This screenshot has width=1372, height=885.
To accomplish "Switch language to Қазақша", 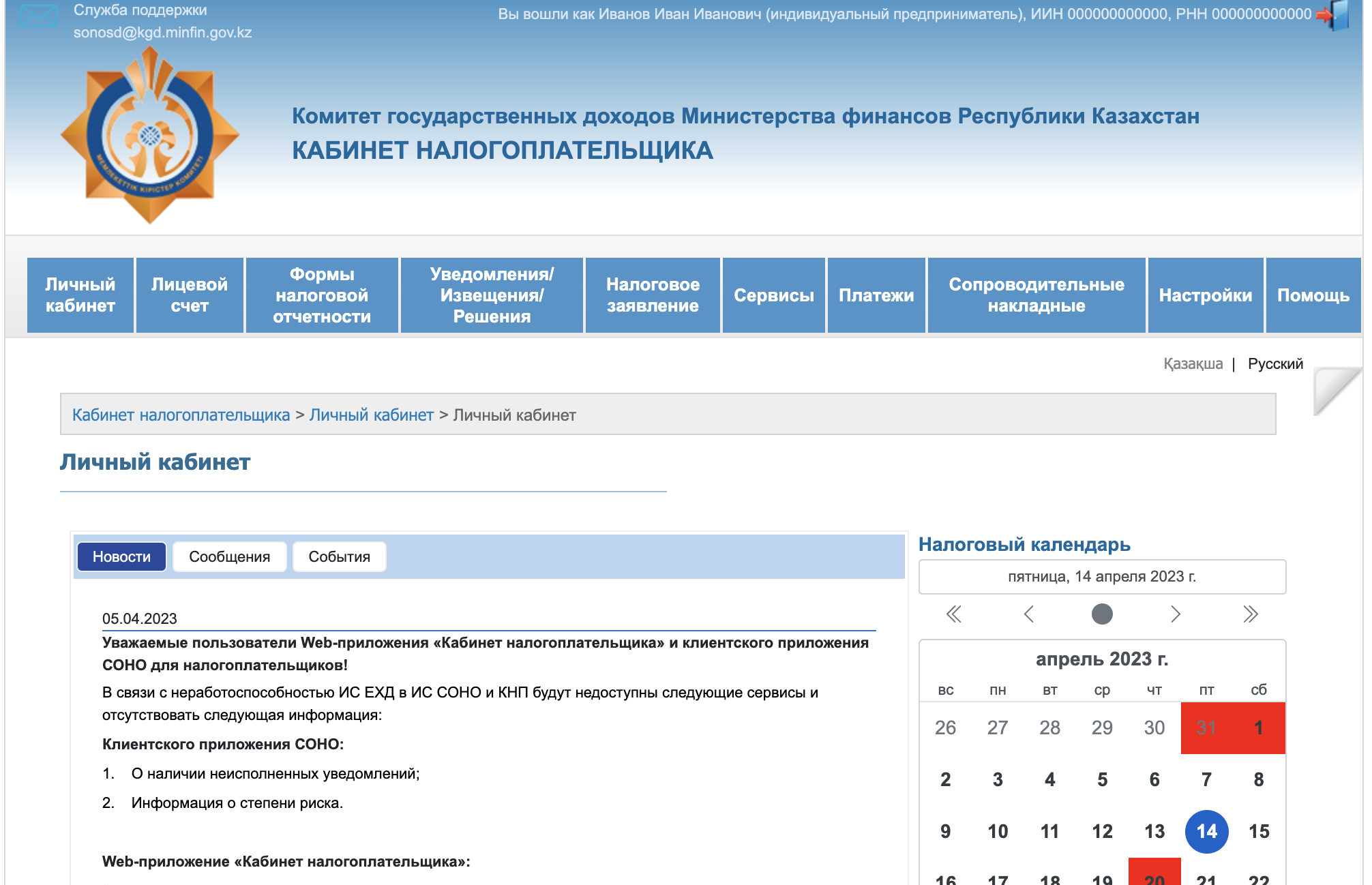I will pos(1193,364).
